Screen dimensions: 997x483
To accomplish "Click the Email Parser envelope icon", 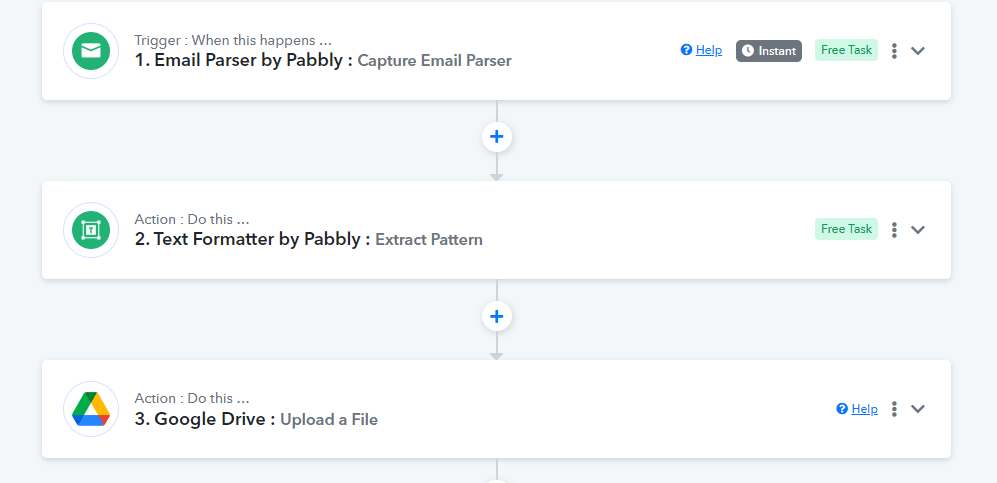I will (91, 51).
